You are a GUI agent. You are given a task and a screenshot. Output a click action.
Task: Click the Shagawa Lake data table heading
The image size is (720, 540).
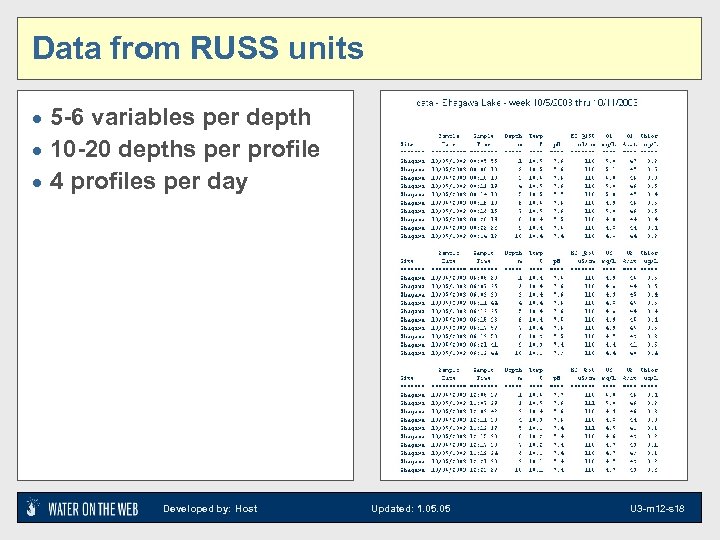pyautogui.click(x=527, y=102)
